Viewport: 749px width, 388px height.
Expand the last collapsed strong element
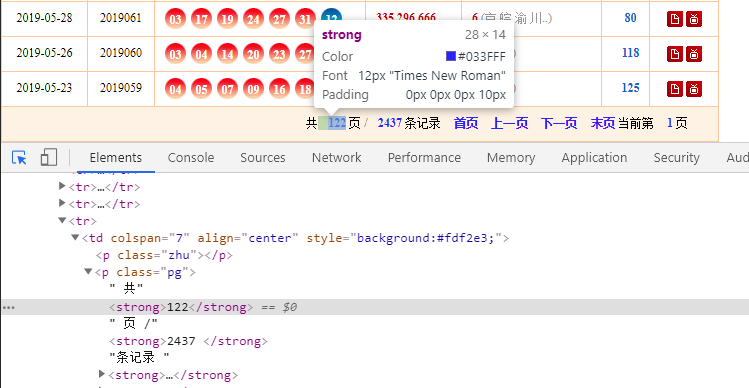point(101,374)
